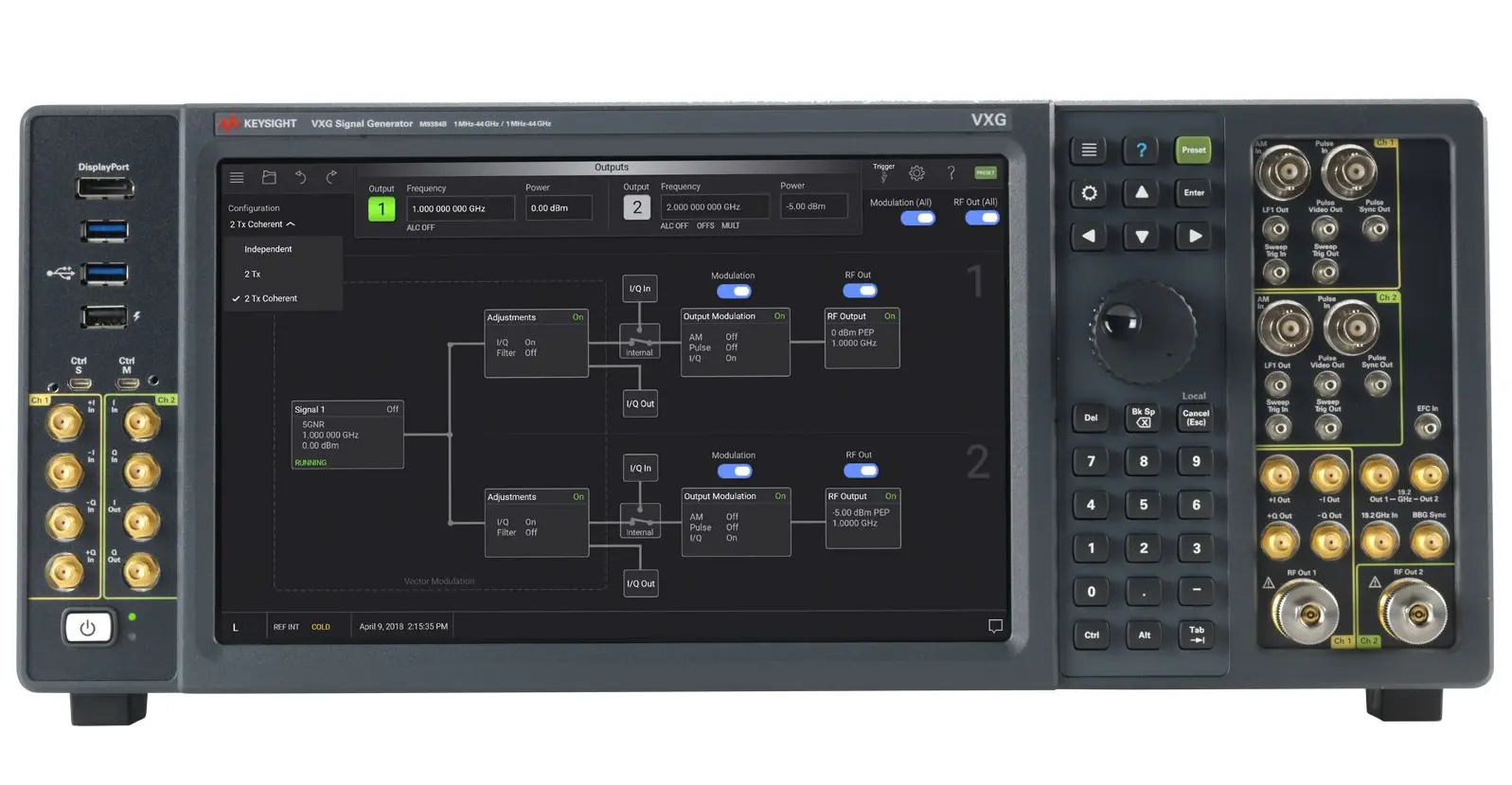Choose Independent from configuration list
Image resolution: width=1512 pixels, height=785 pixels.
click(x=268, y=249)
